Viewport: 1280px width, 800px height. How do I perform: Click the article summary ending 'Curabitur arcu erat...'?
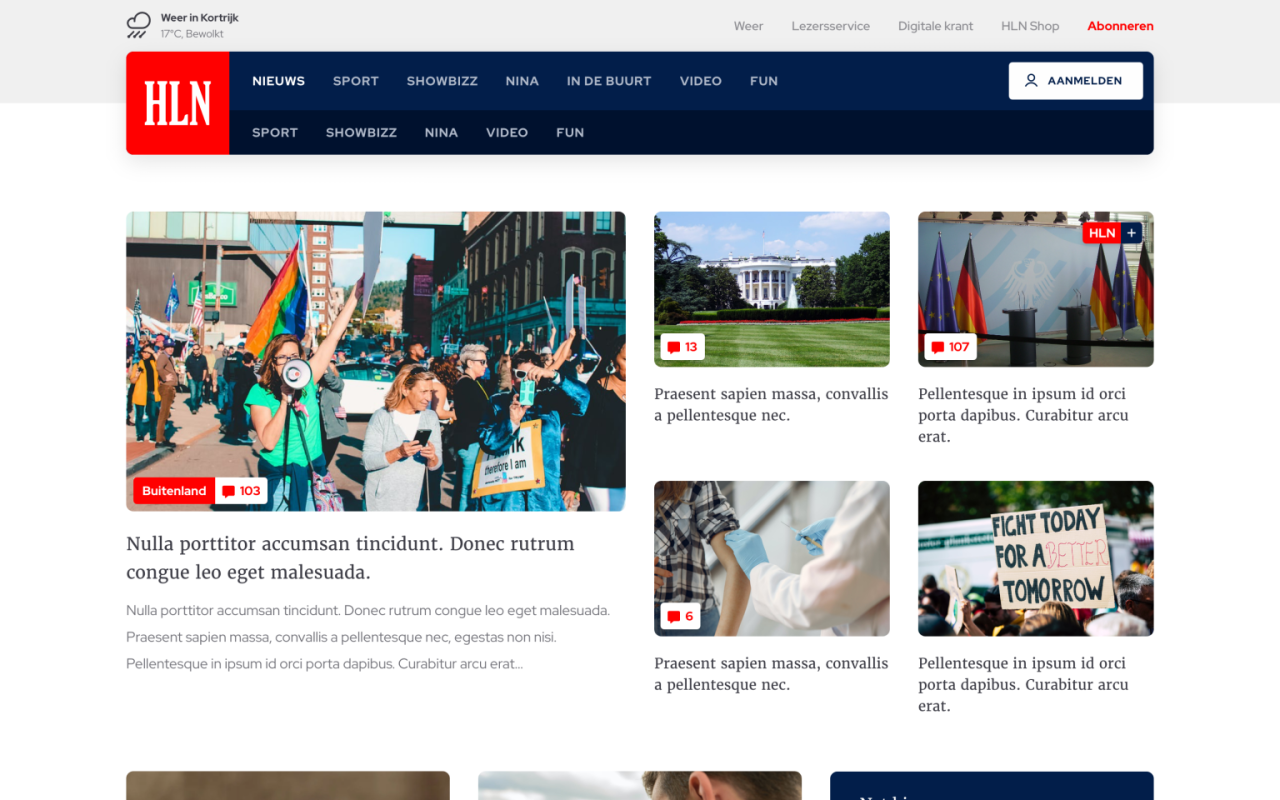368,637
